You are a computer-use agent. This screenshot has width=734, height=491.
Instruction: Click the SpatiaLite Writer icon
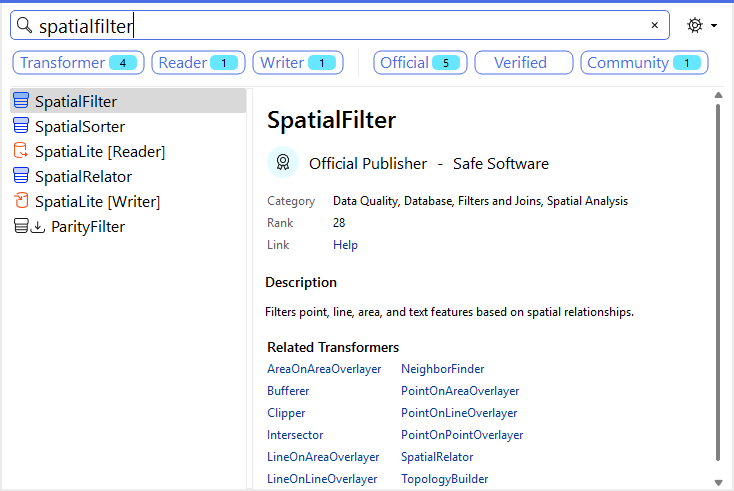[21, 201]
